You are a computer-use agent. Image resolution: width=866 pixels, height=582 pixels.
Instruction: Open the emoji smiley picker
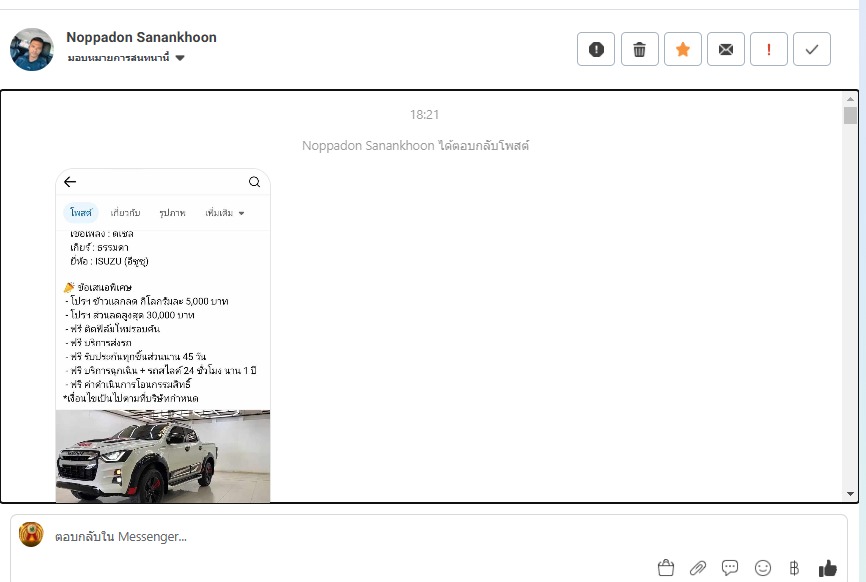click(x=763, y=568)
